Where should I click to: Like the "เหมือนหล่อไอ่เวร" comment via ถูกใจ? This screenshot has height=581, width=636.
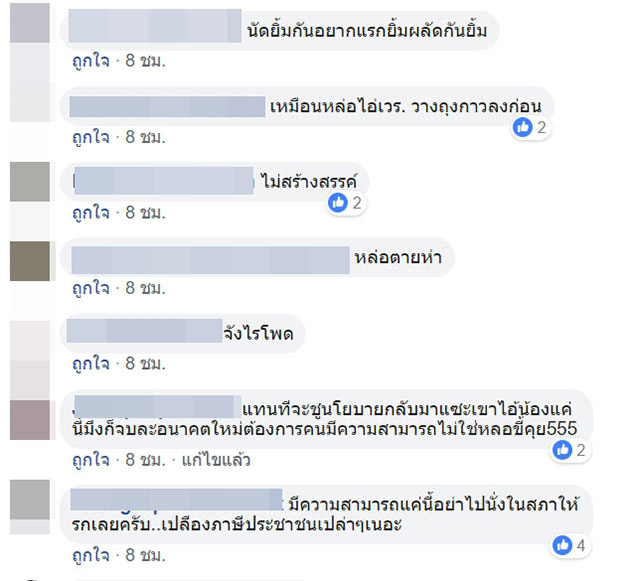click(90, 137)
